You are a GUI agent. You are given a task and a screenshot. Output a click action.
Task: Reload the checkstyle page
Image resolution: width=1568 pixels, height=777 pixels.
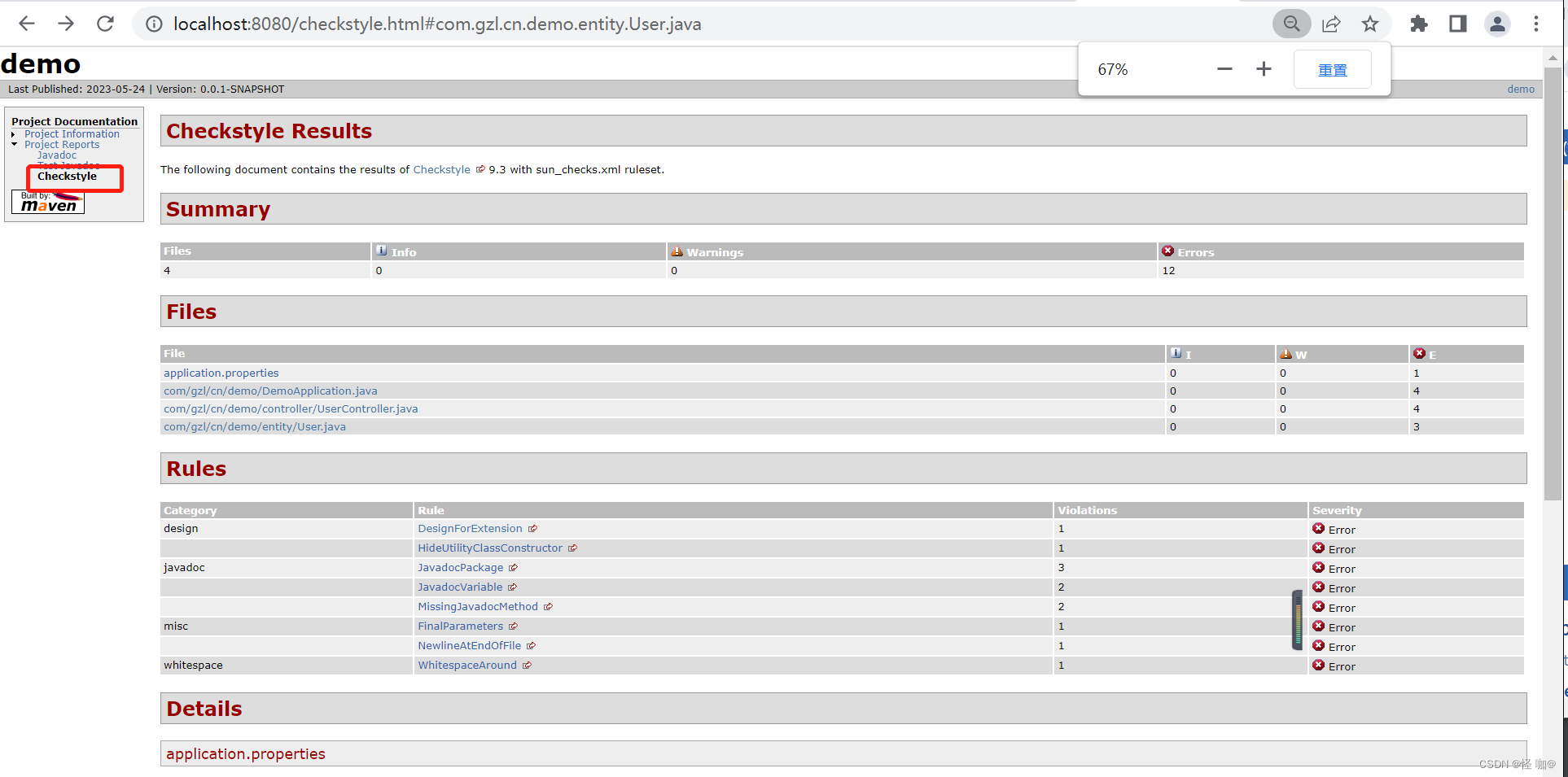[x=105, y=24]
